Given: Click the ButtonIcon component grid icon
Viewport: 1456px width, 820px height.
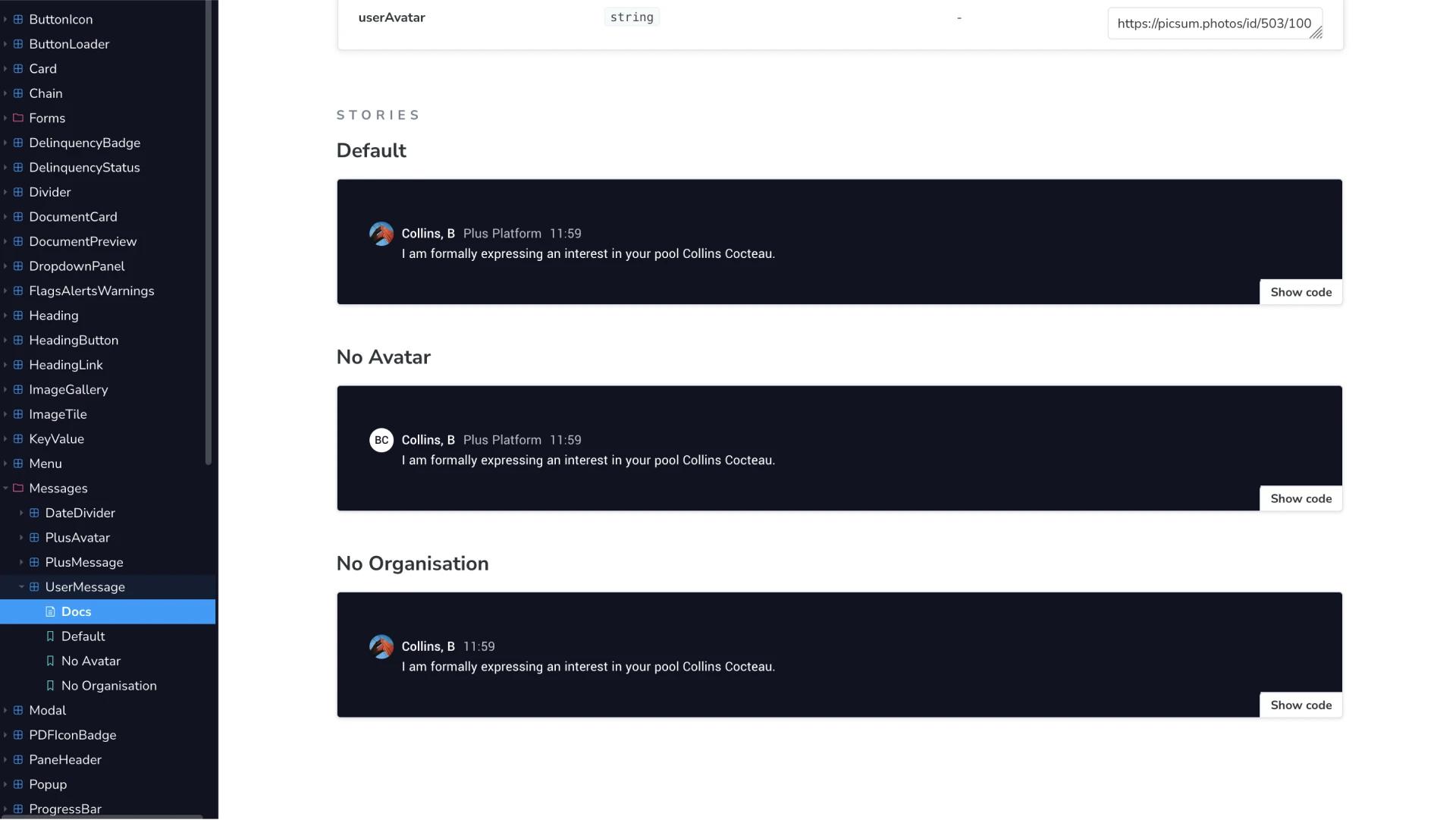Looking at the screenshot, I should 18,19.
